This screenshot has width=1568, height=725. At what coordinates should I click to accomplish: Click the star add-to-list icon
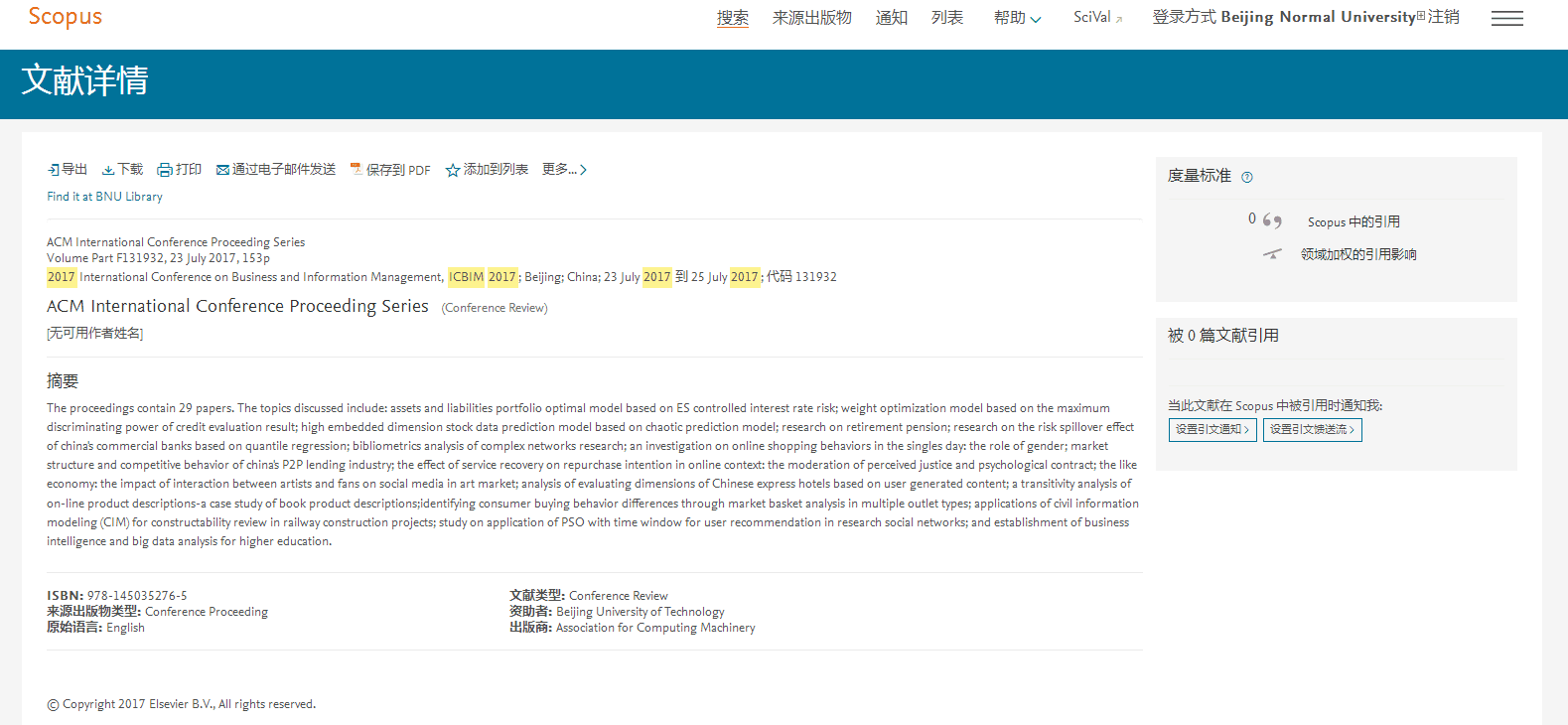tap(453, 170)
